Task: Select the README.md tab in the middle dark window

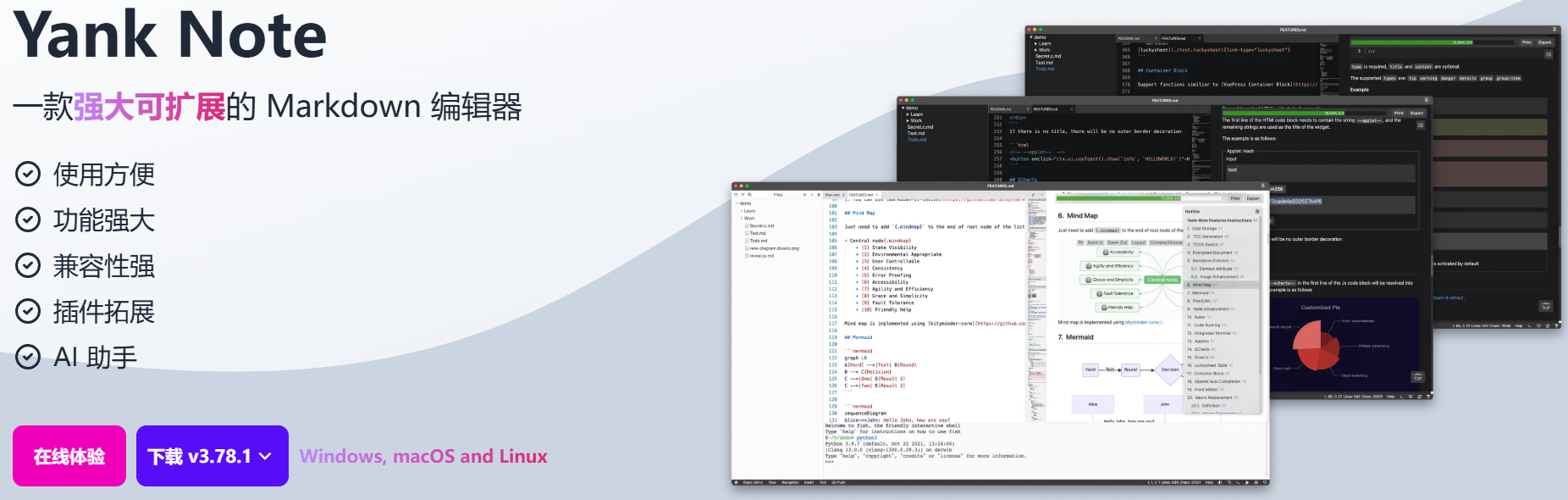Action: (x=1001, y=109)
